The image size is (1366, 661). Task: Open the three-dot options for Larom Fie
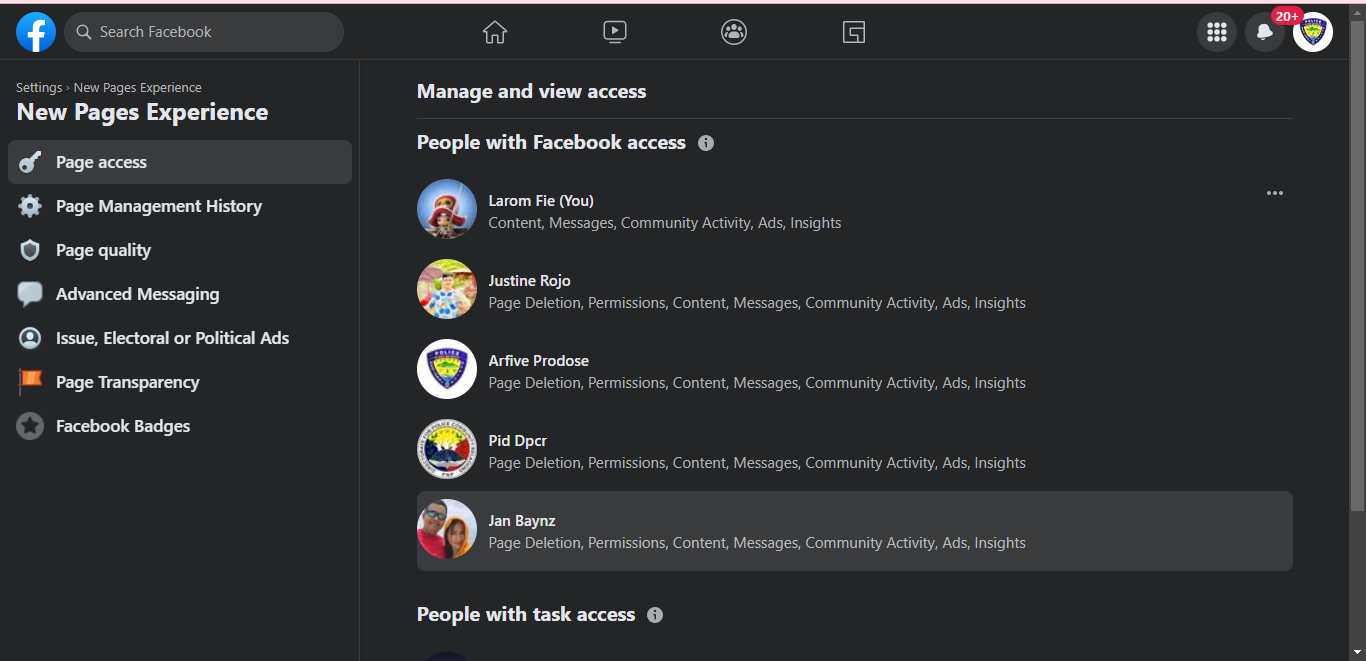tap(1274, 193)
